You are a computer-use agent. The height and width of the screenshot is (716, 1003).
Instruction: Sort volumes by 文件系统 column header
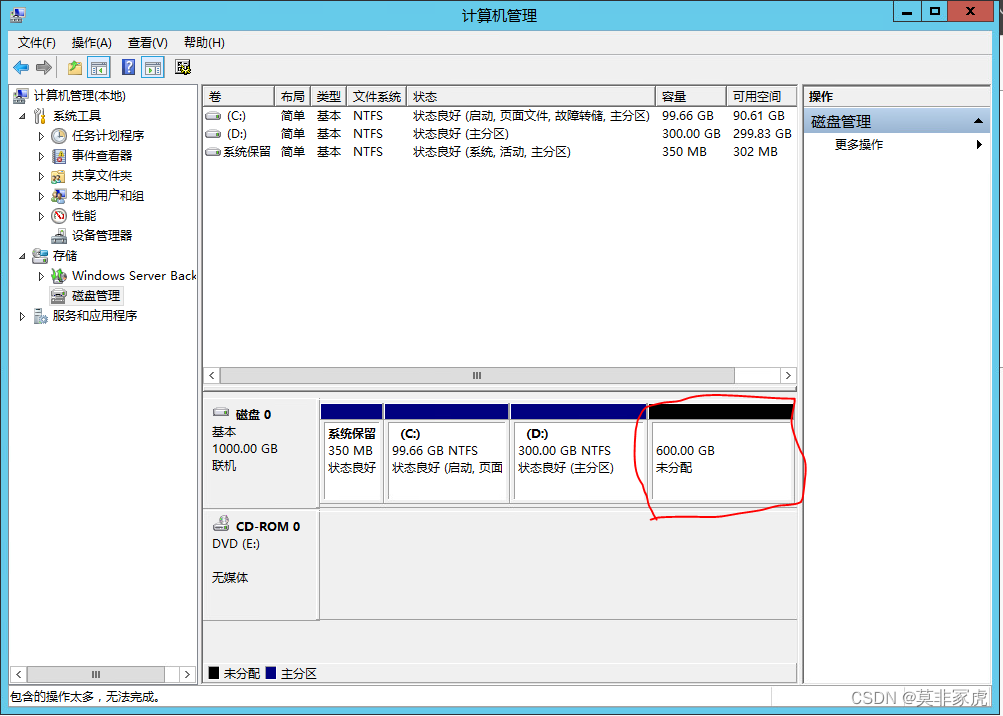pos(376,97)
